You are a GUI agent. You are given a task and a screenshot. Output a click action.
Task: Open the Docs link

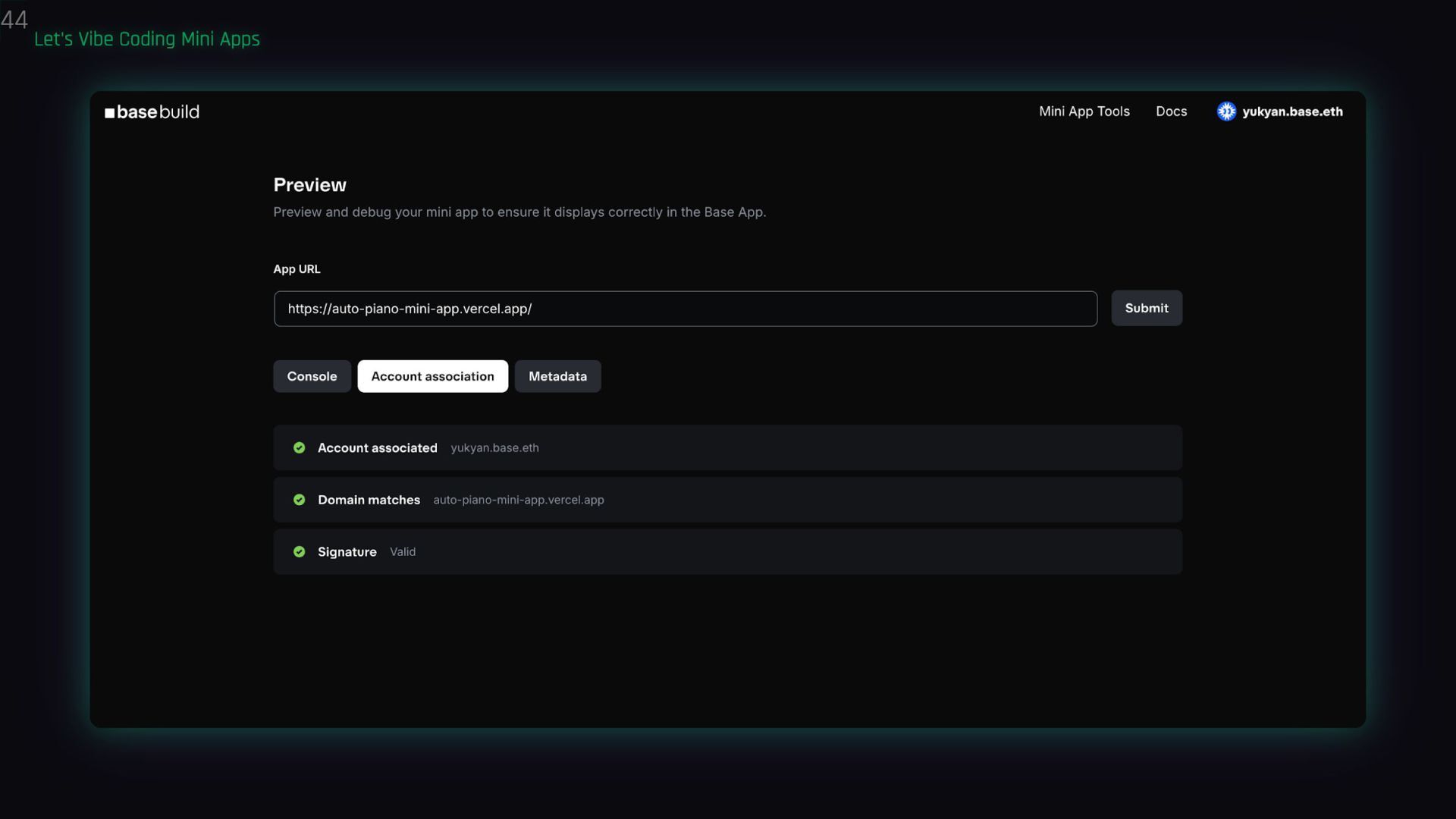click(x=1171, y=111)
